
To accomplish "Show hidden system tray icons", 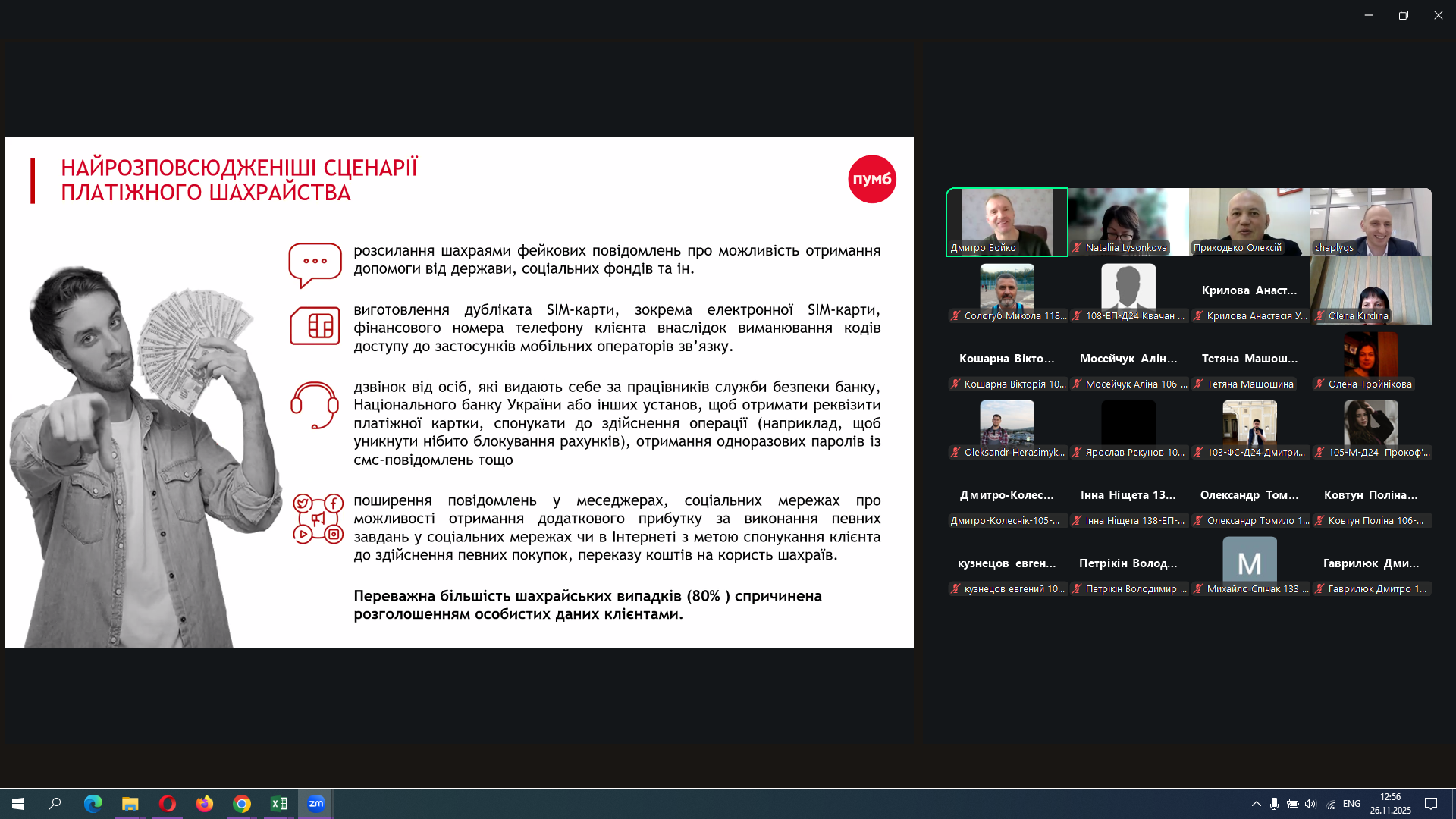I will (x=1257, y=804).
